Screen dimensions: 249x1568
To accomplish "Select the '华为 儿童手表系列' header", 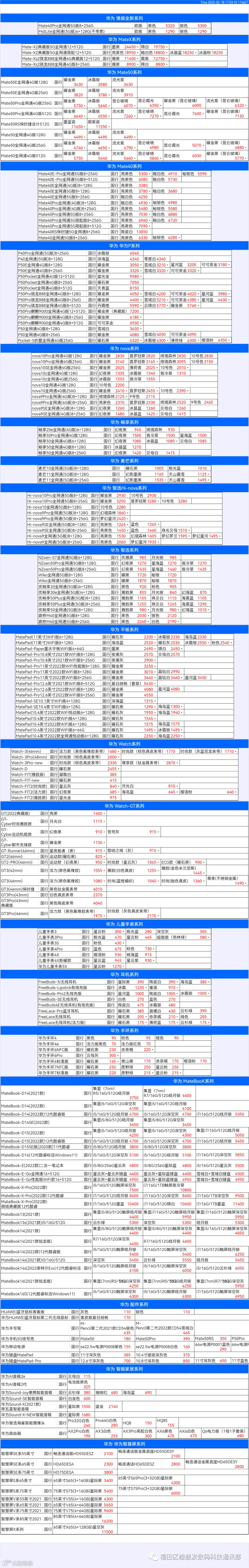I will [124, 924].
